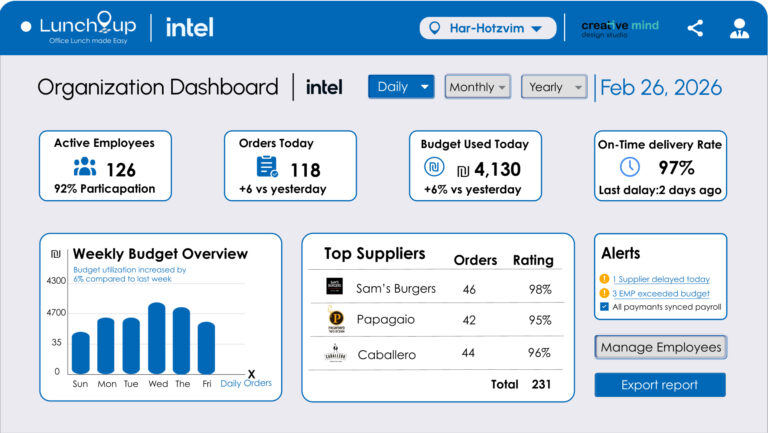This screenshot has width=768, height=433.
Task: Click the intel logo in header
Action: (x=190, y=27)
